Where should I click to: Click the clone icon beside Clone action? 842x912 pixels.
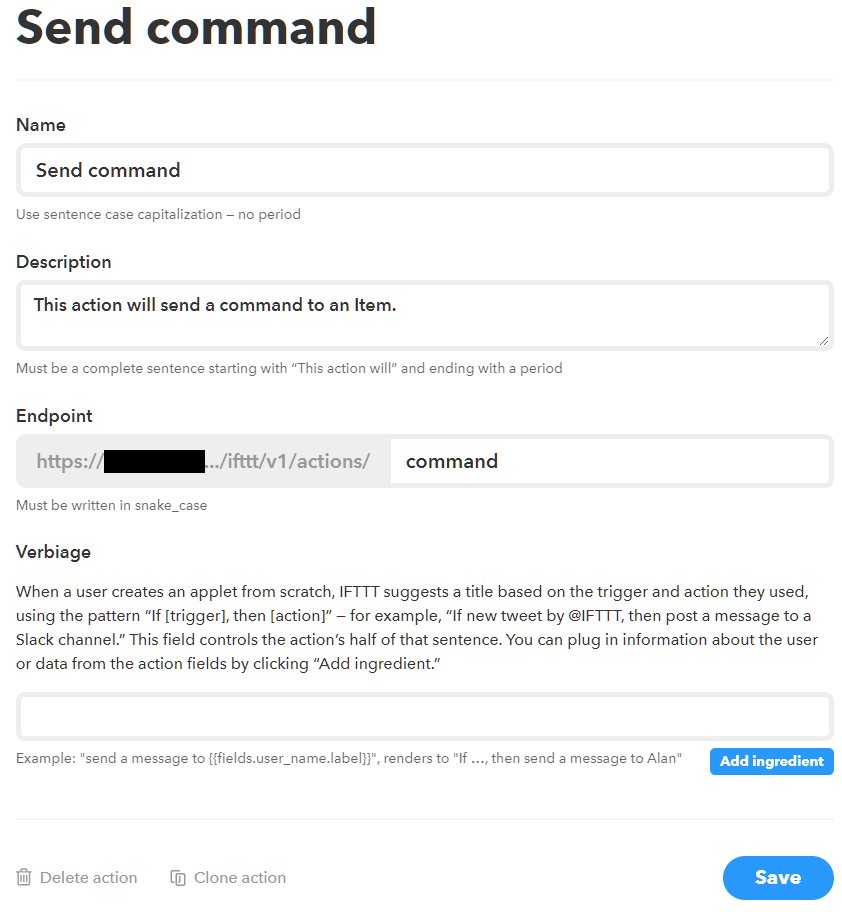[178, 877]
